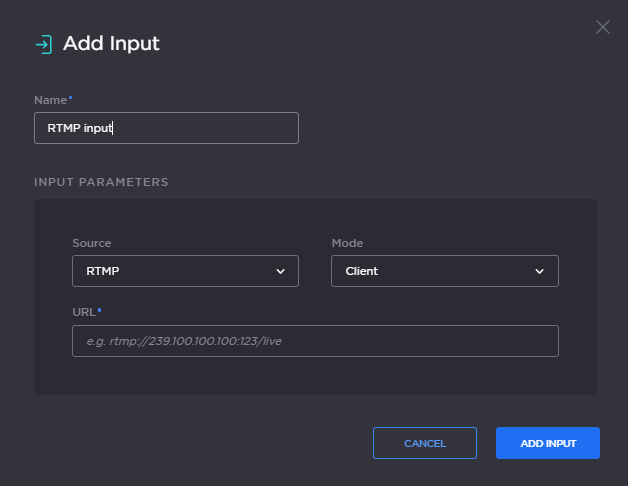Select the Client value shown in Mode

click(x=362, y=271)
